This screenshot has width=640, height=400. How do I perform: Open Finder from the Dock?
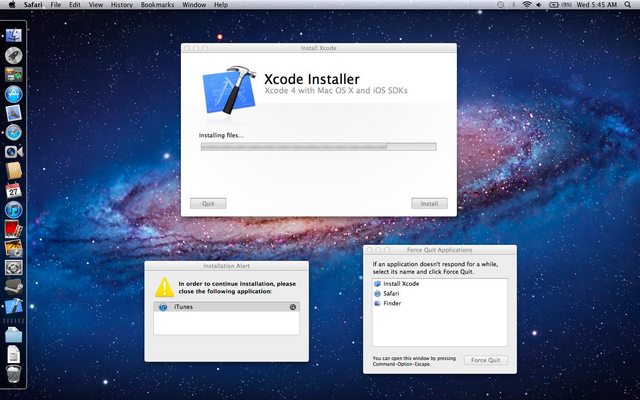tap(13, 36)
